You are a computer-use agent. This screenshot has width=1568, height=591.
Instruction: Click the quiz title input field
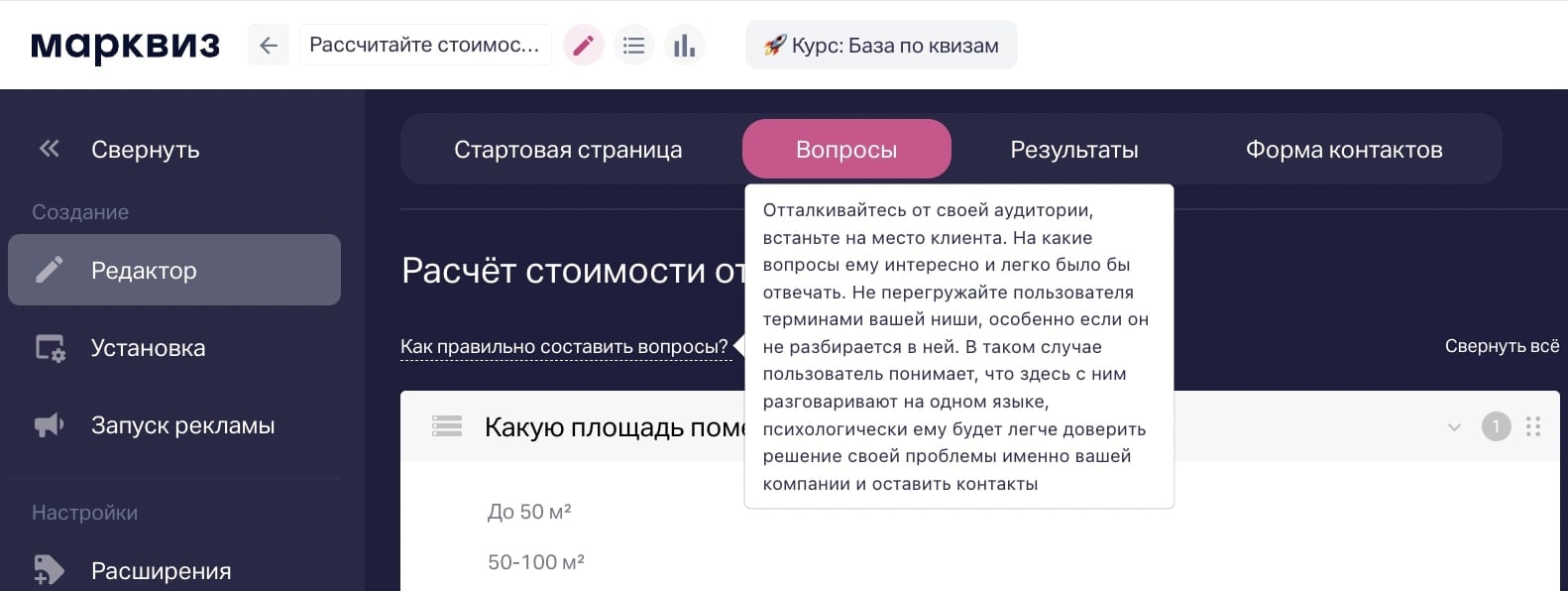pos(426,45)
